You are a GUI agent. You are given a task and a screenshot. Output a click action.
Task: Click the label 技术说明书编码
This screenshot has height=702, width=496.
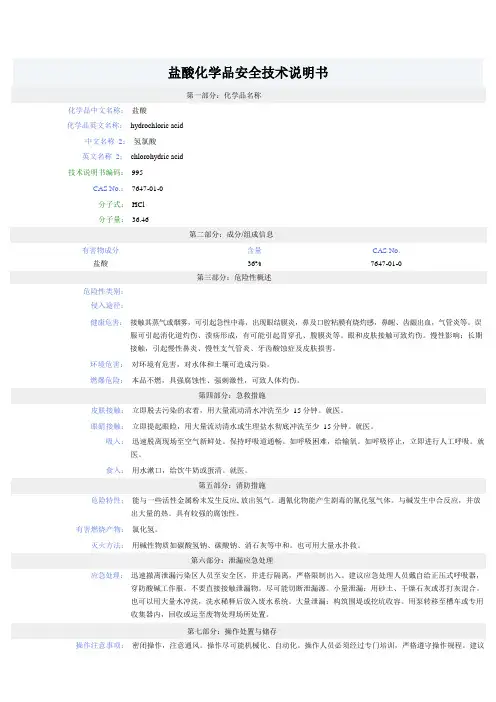95,172
